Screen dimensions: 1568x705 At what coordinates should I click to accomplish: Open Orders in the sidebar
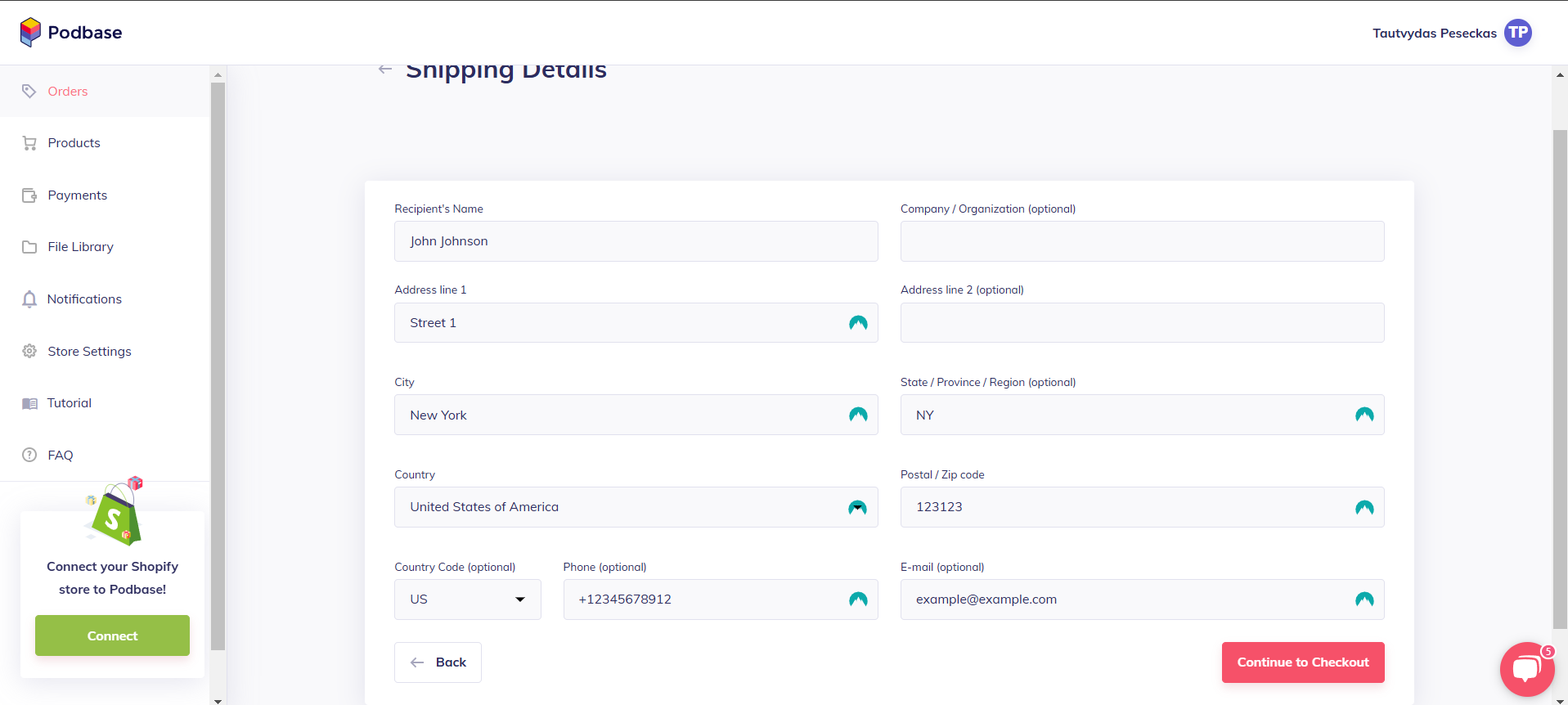pyautogui.click(x=67, y=92)
